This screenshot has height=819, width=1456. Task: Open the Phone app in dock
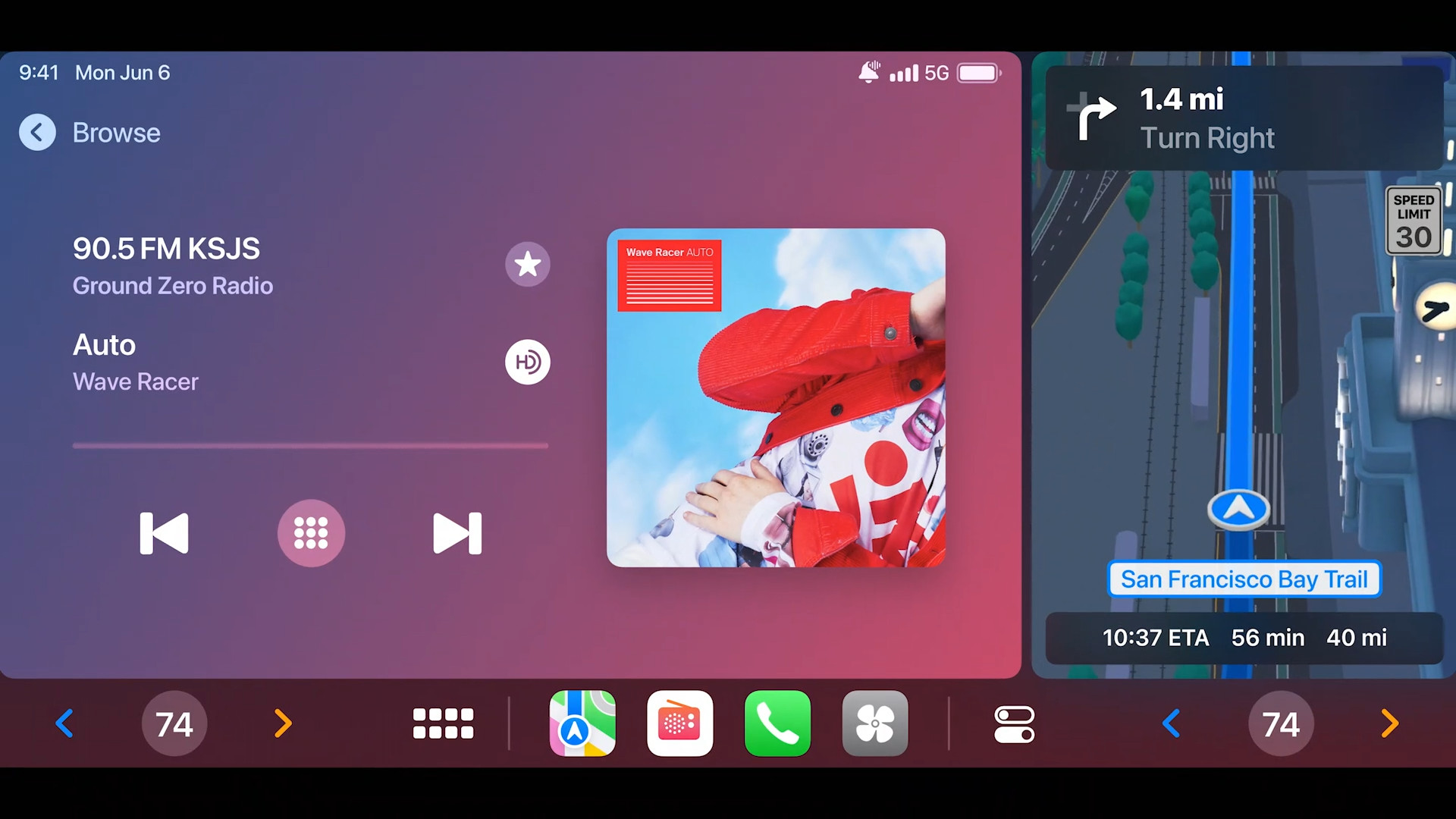coord(777,723)
